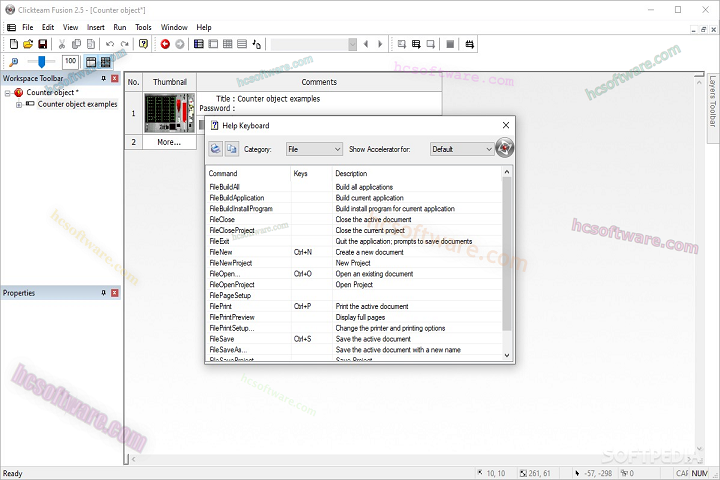Click the round help icon in Help Keyboard
720x480 pixels.
[x=505, y=148]
